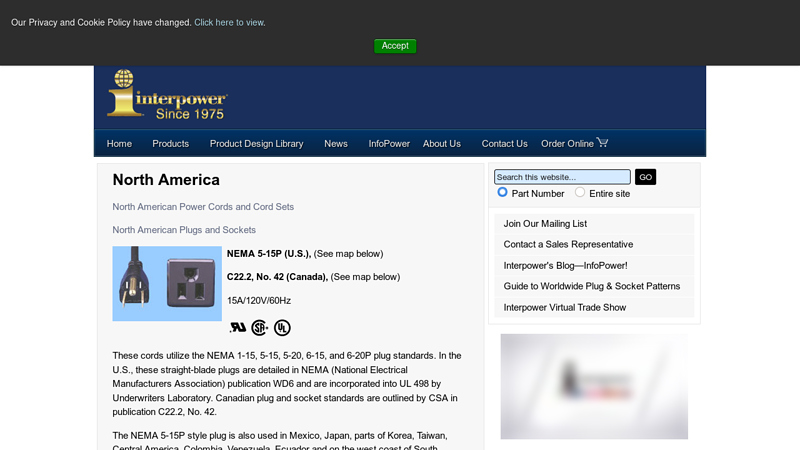800x450 pixels.
Task: Open the blurred sidebar banner image
Action: pyautogui.click(x=594, y=386)
